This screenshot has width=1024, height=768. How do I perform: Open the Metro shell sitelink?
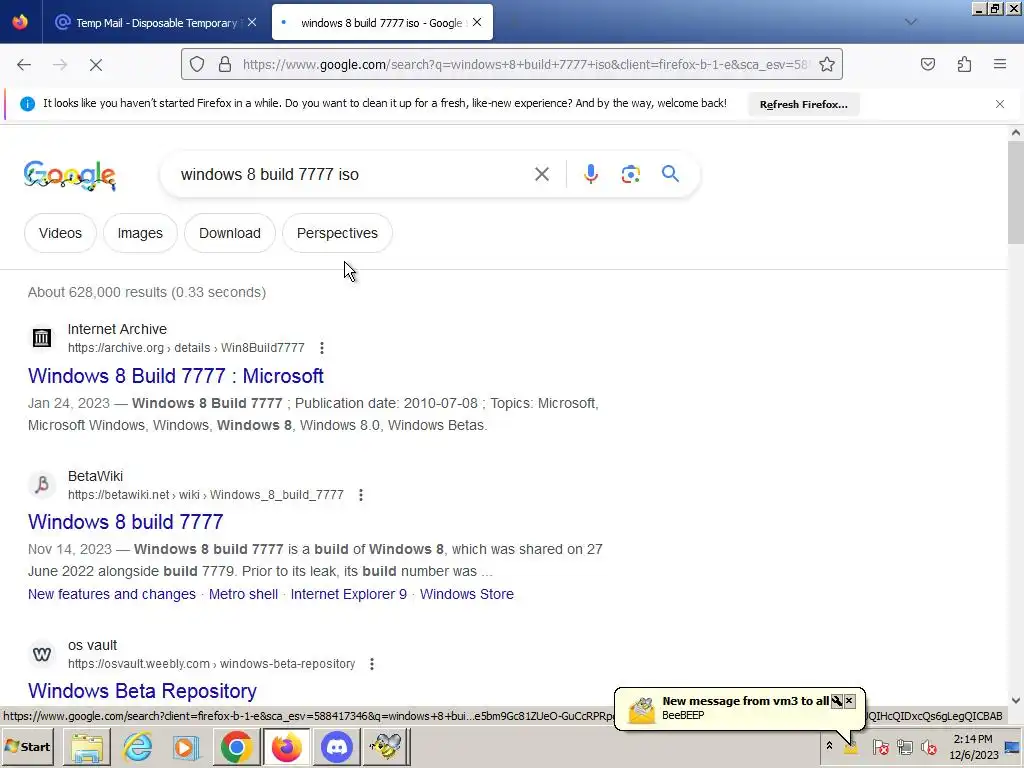(x=244, y=594)
